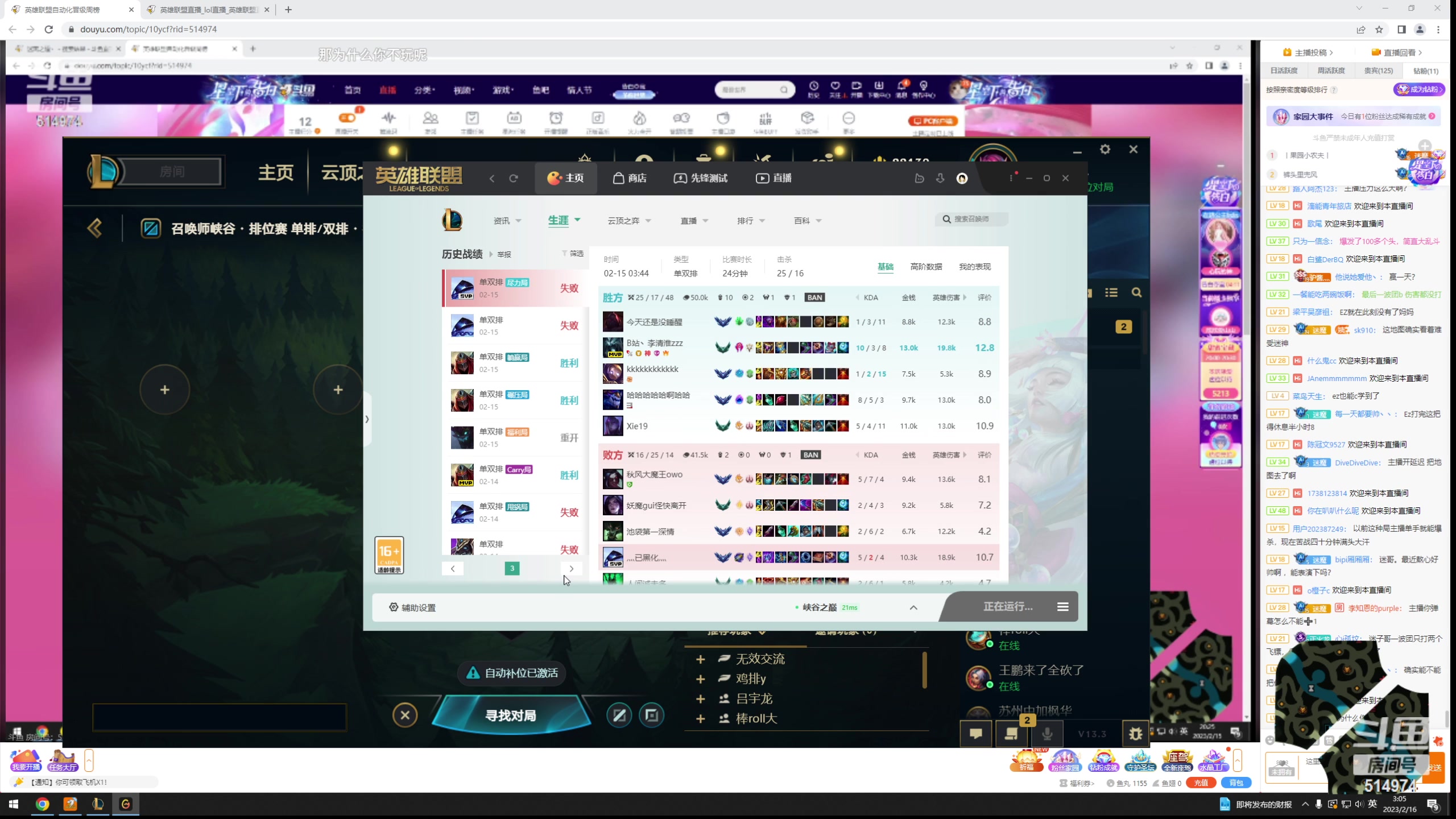Go to next page of match history

point(571,568)
